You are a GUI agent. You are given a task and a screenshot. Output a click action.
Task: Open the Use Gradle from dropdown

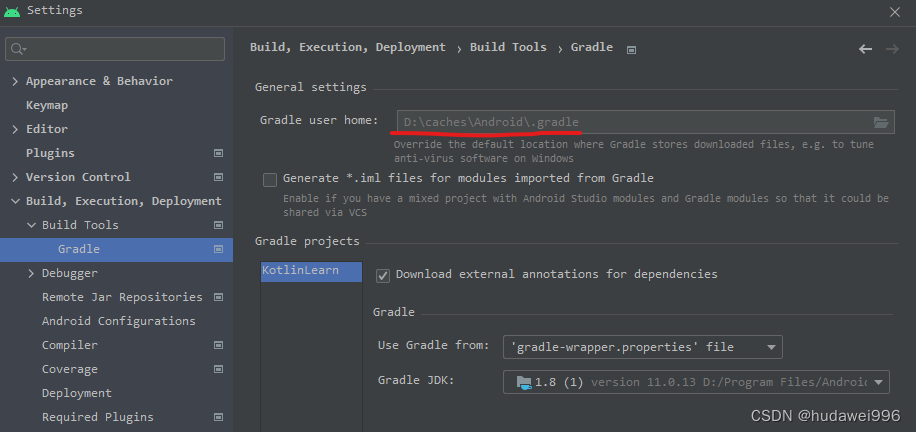(x=643, y=347)
